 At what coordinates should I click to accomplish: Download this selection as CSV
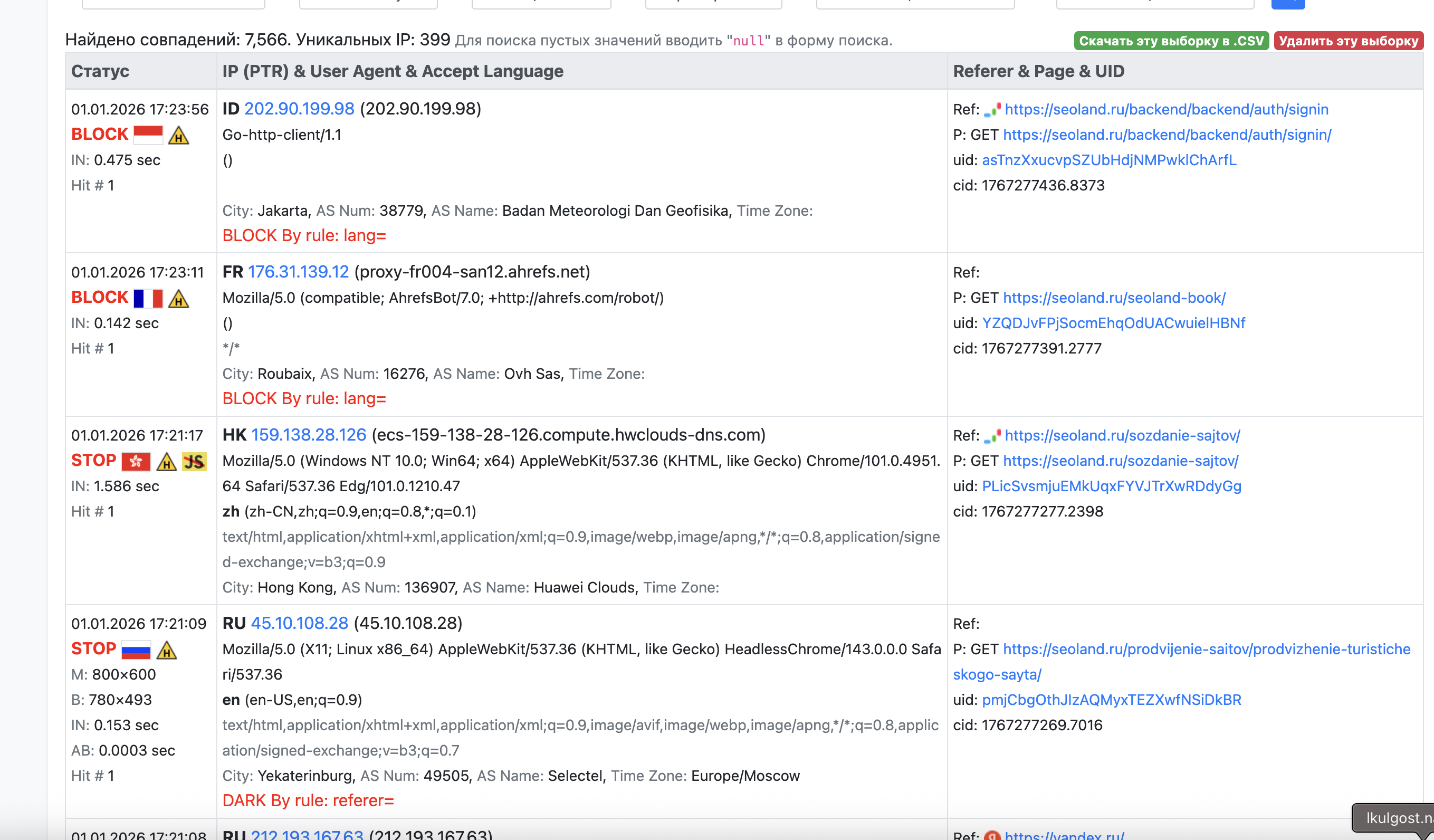pyautogui.click(x=1171, y=41)
